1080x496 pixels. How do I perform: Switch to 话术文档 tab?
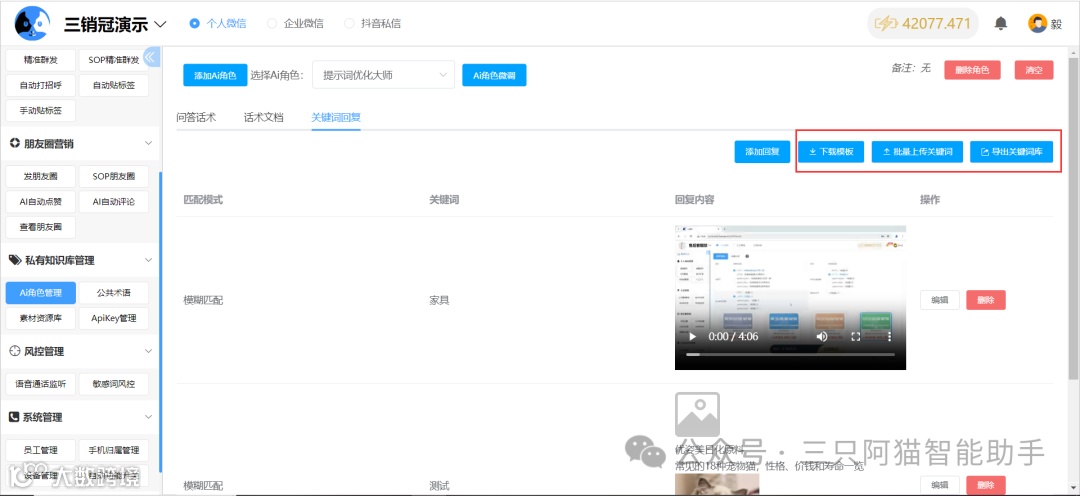(263, 117)
